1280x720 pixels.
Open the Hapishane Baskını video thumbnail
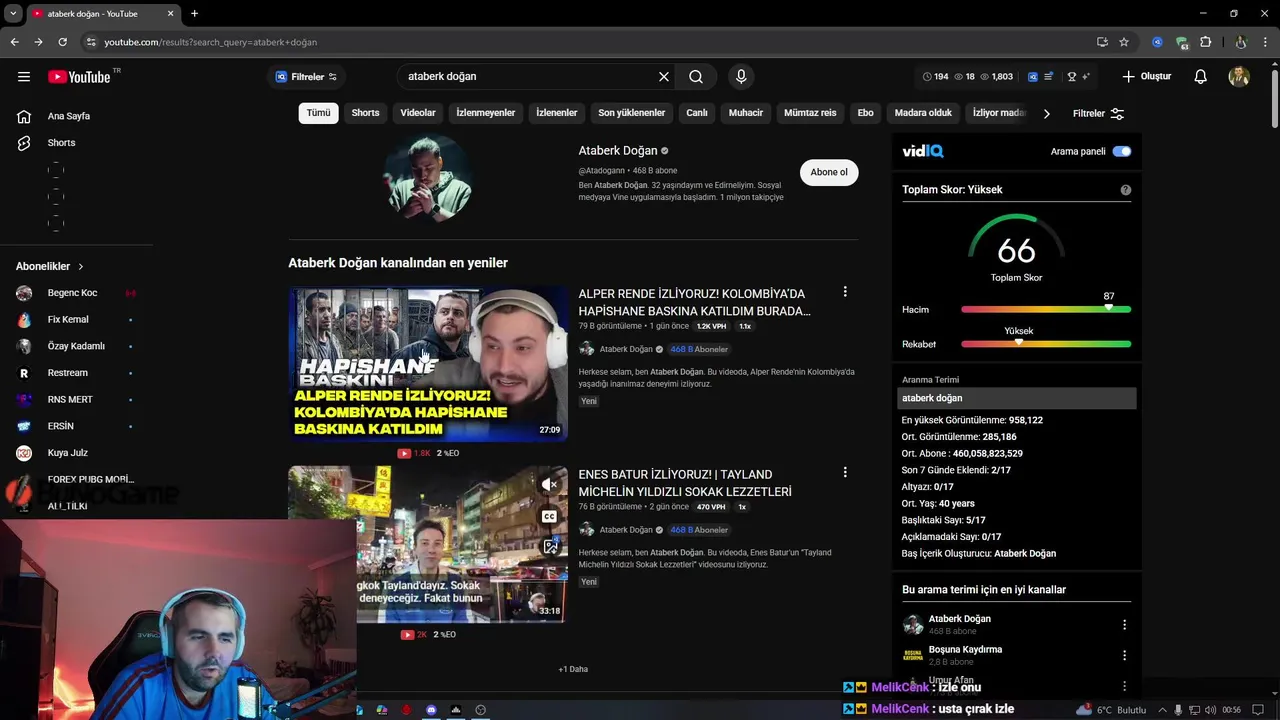pos(428,364)
